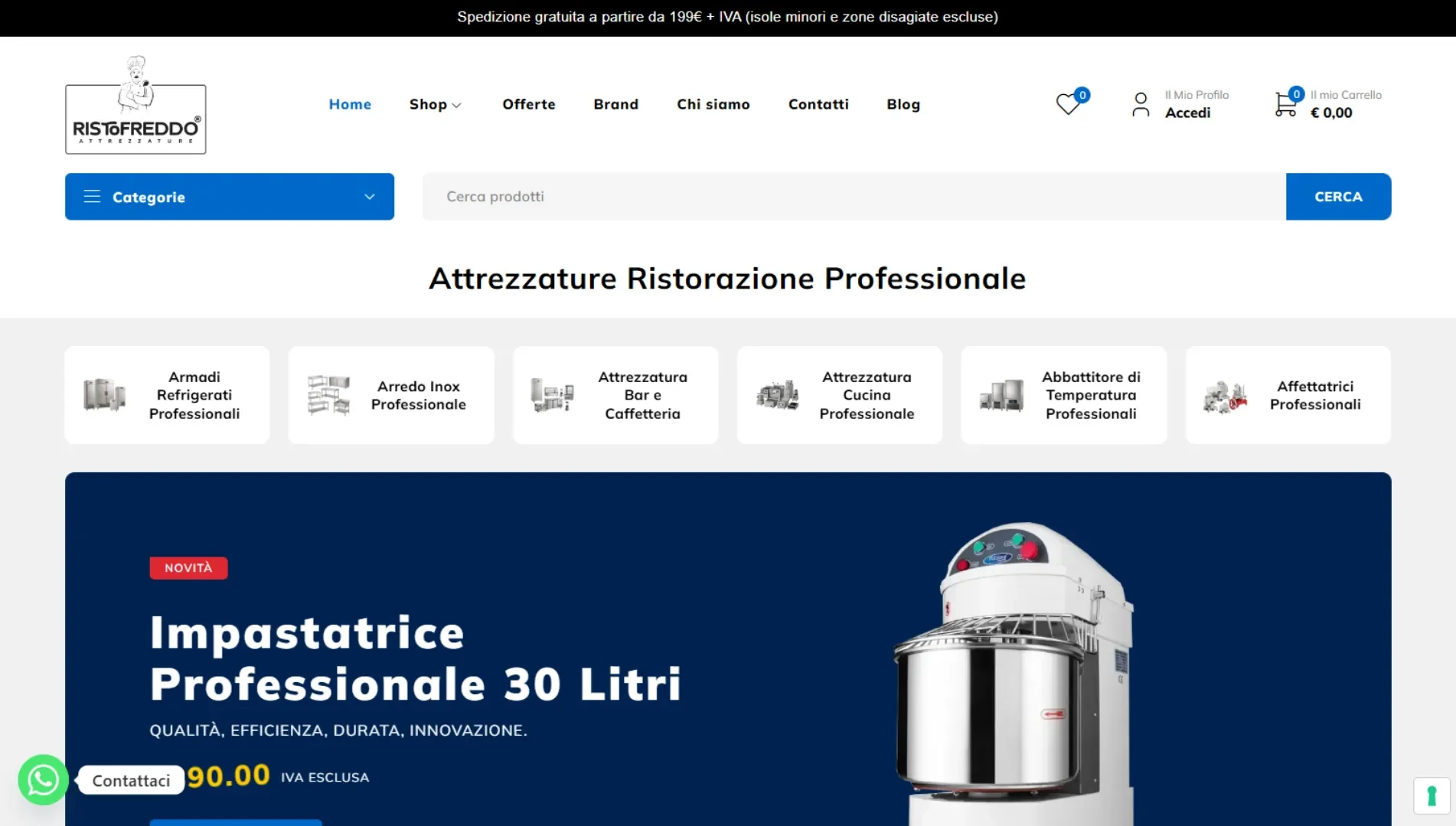Click the CERCA search button

pyautogui.click(x=1338, y=197)
